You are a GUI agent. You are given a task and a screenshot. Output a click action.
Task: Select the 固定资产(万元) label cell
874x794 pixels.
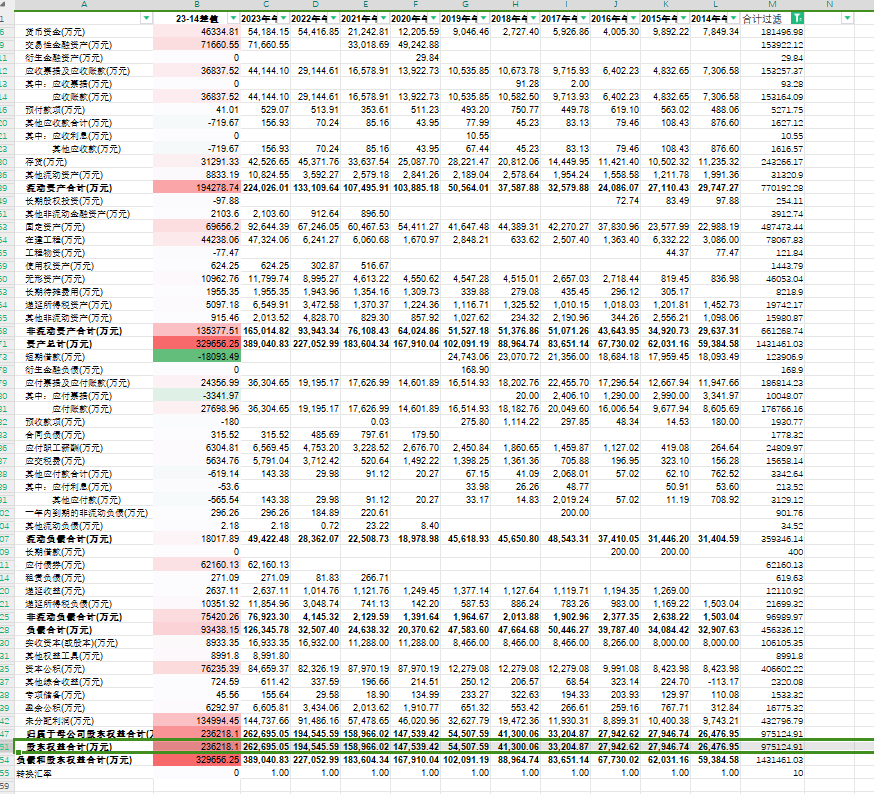[84, 227]
